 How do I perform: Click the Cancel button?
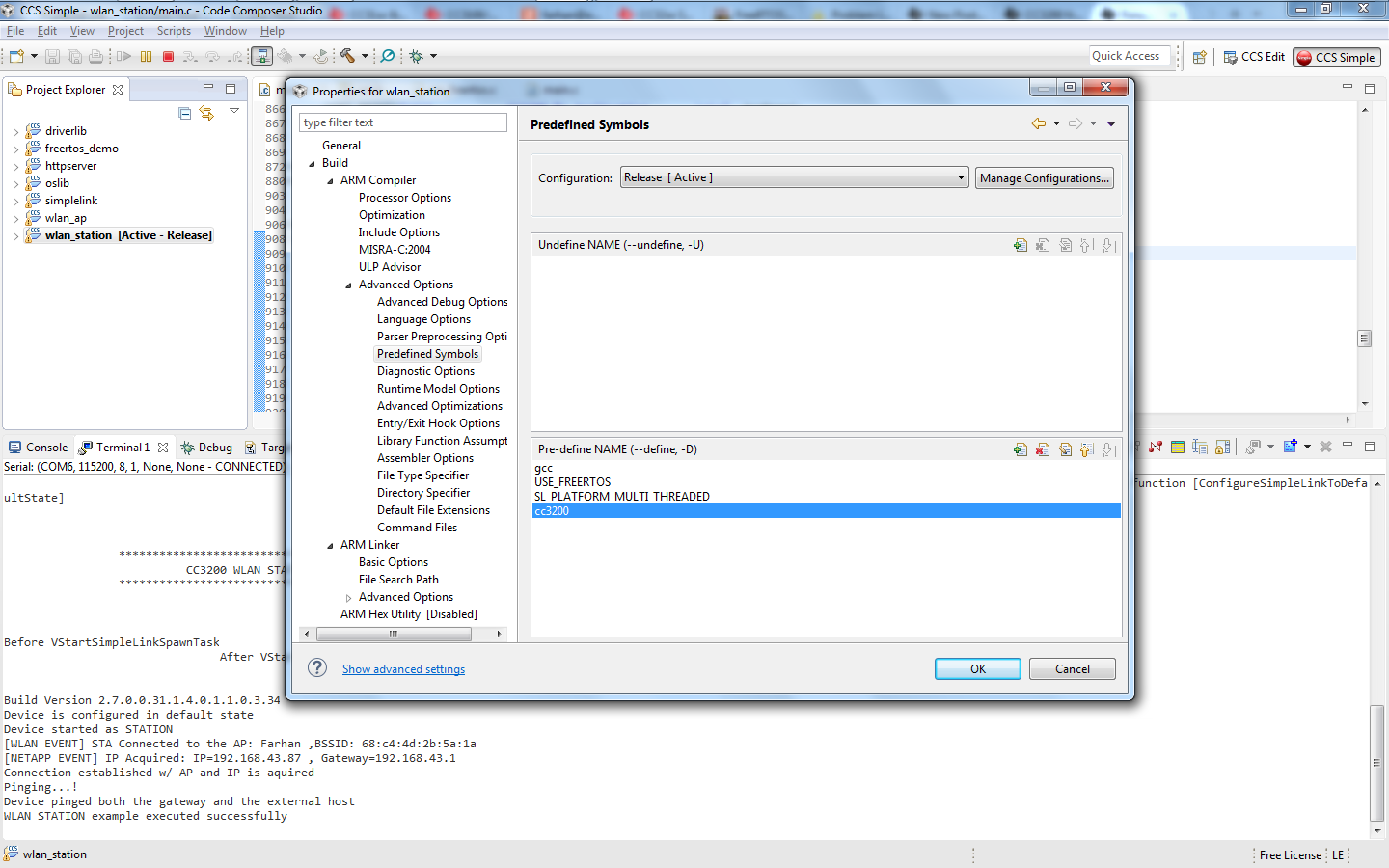click(x=1072, y=668)
